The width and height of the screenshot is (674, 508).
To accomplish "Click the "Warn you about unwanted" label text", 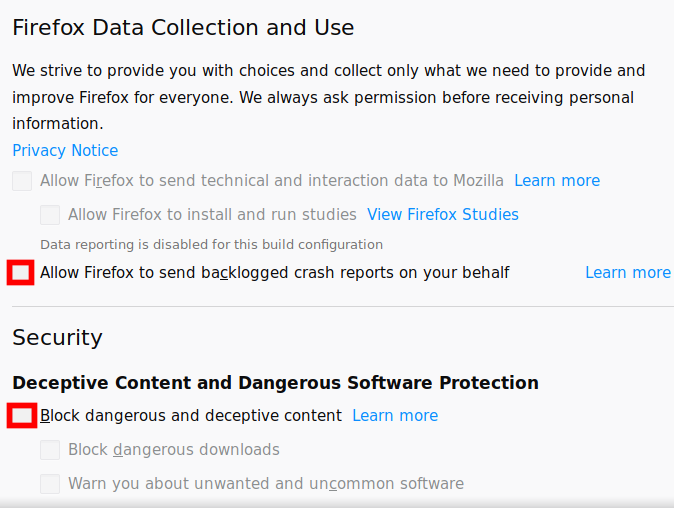I will click(266, 484).
